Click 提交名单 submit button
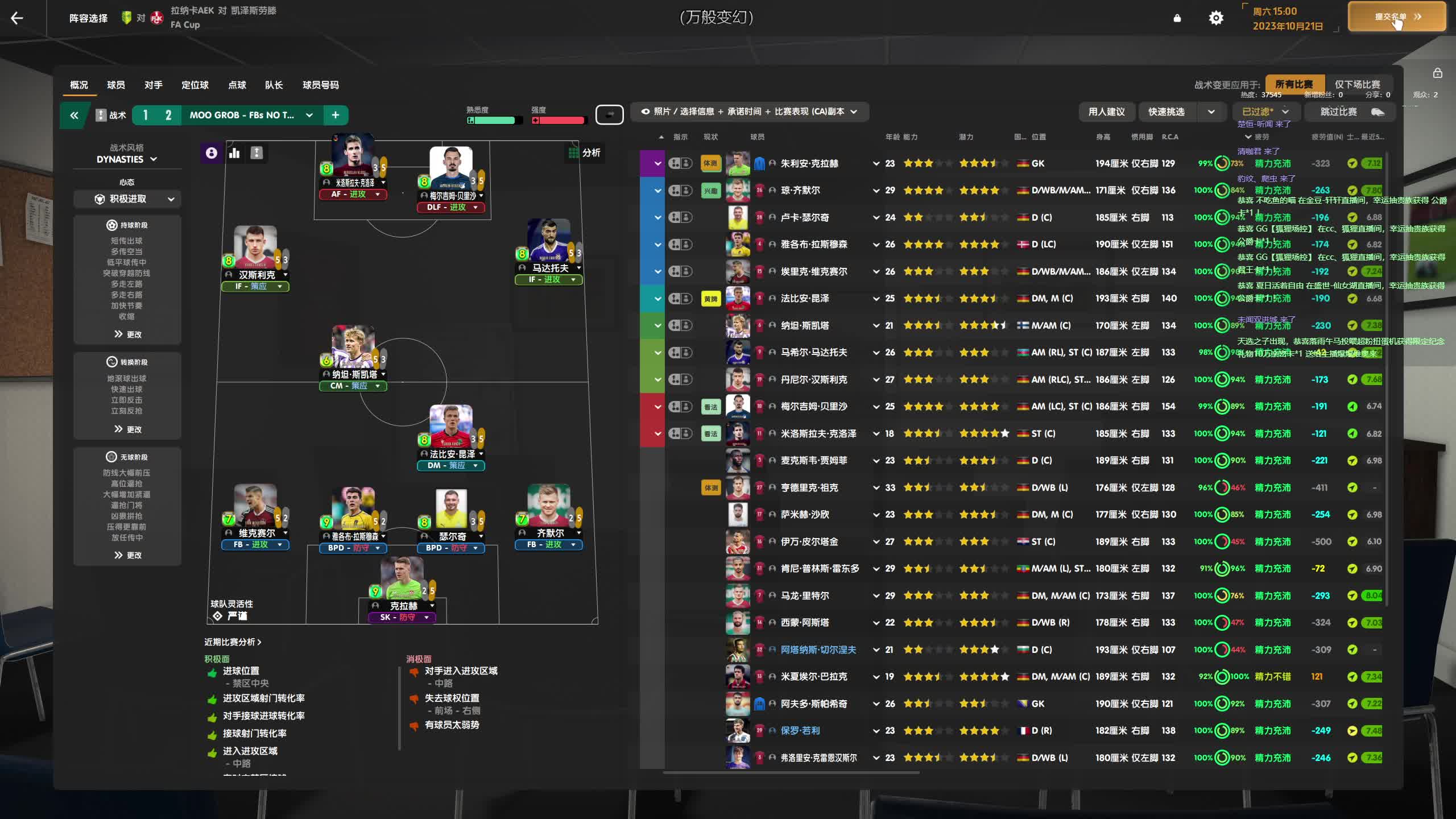 click(x=1397, y=17)
